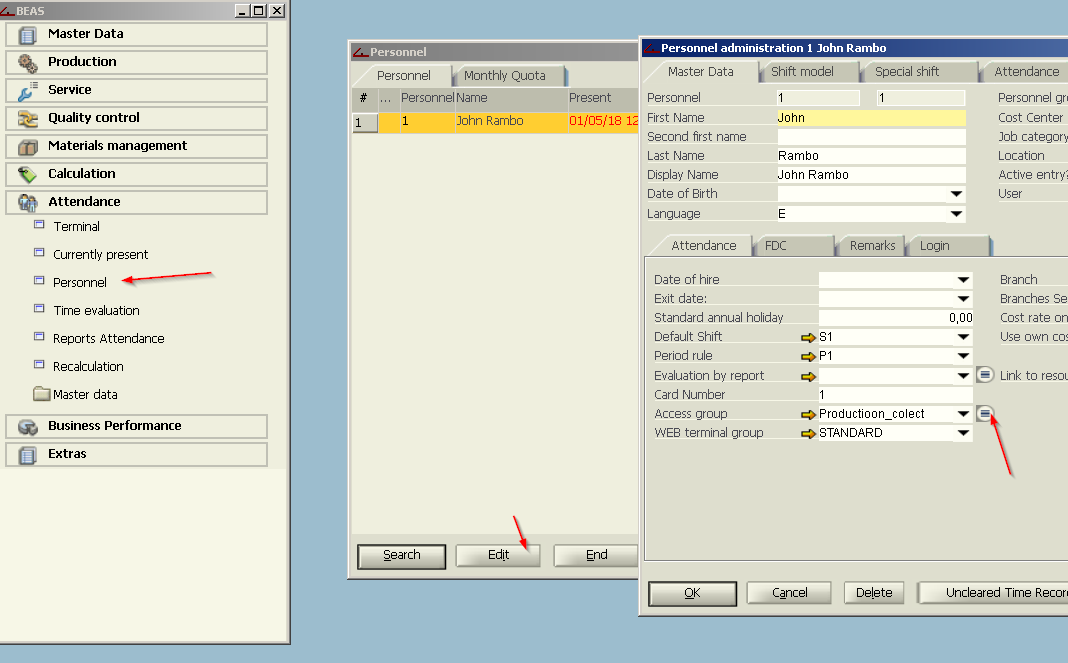Image resolution: width=1068 pixels, height=663 pixels.
Task: Click the Business Performance icon
Action: tap(27, 427)
